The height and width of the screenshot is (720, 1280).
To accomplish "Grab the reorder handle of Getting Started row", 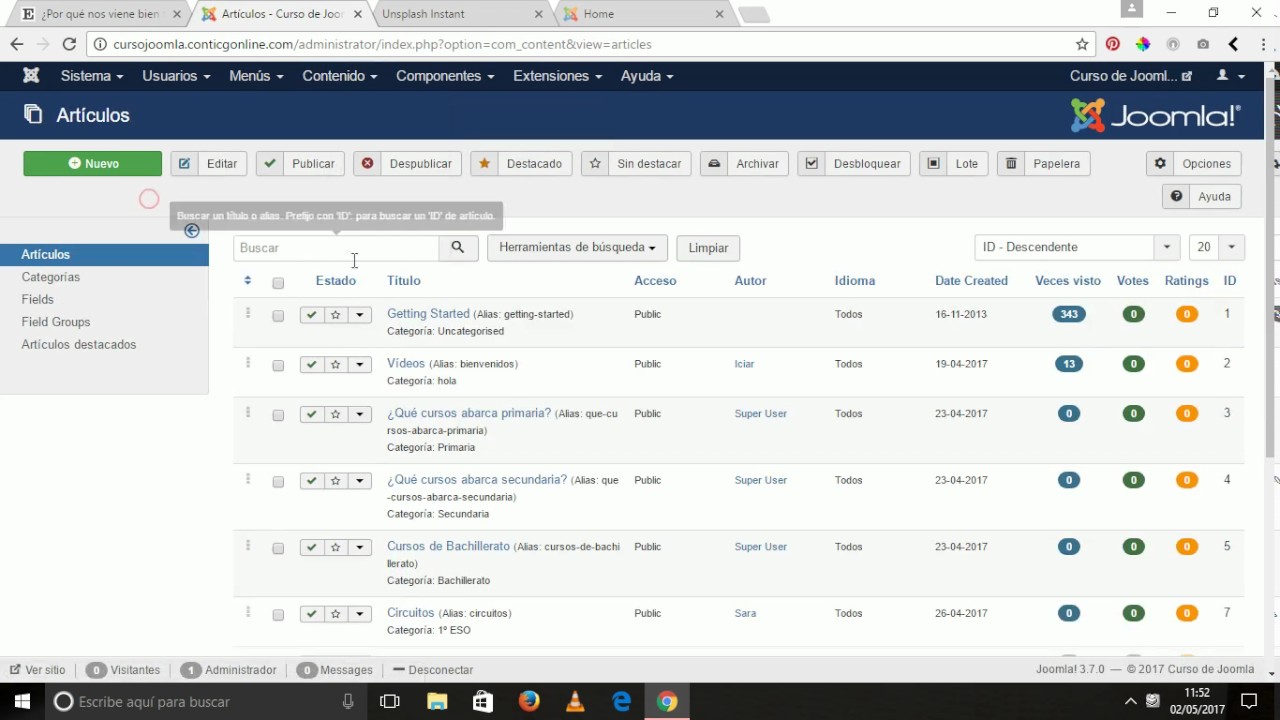I will point(248,314).
